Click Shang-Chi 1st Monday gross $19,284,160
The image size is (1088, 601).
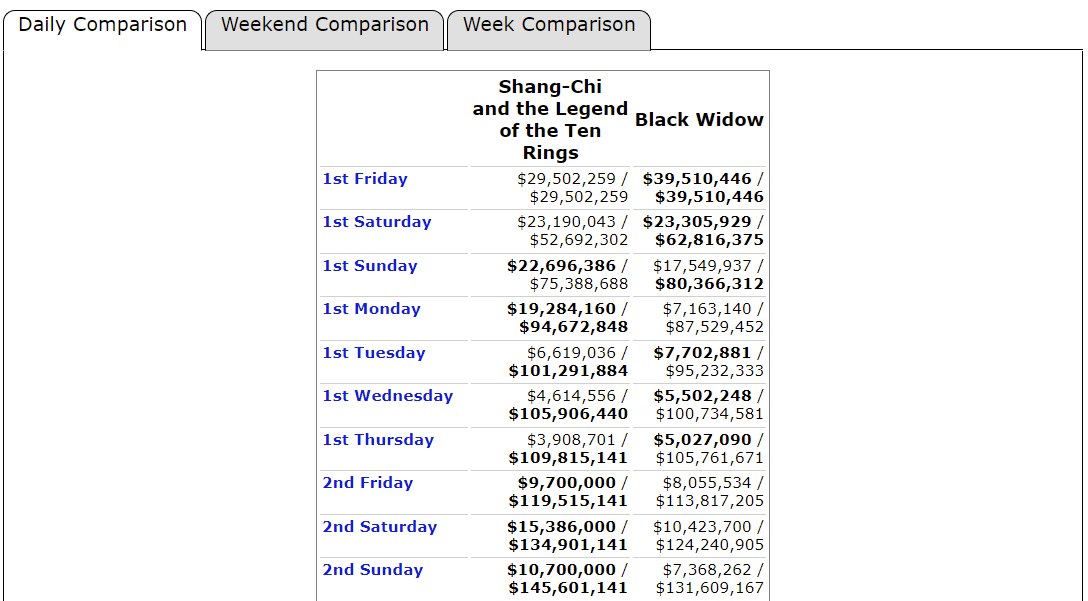click(561, 309)
